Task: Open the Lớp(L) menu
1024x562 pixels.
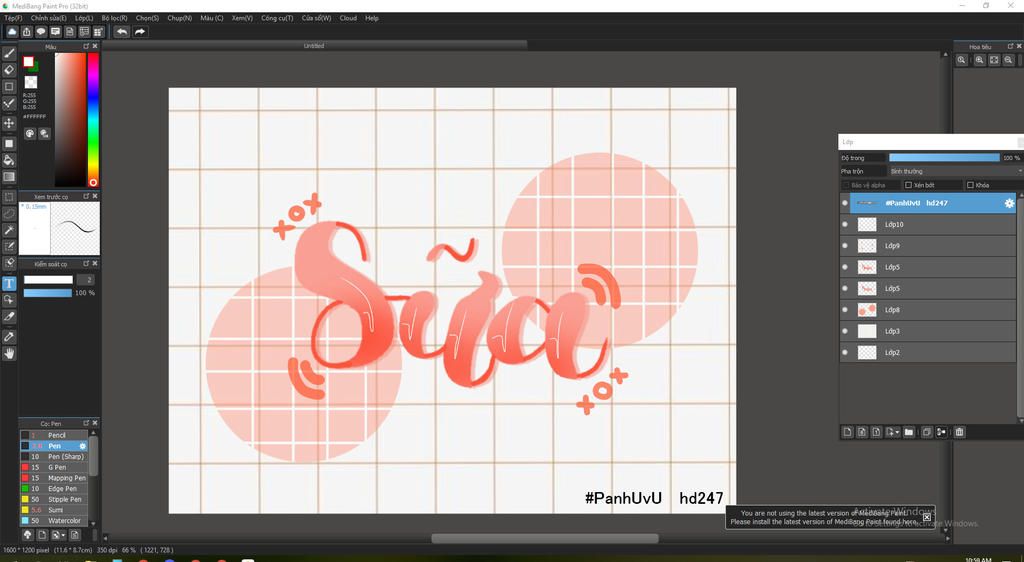Action: [84, 18]
